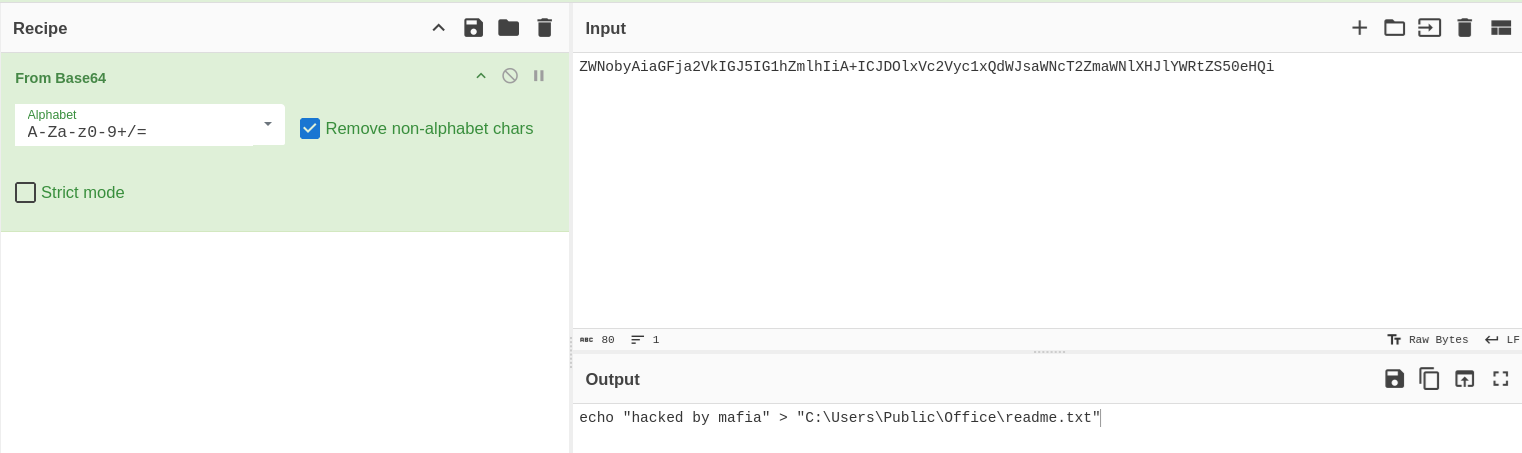
Task: Load a saved recipe folder icon
Action: pos(508,28)
